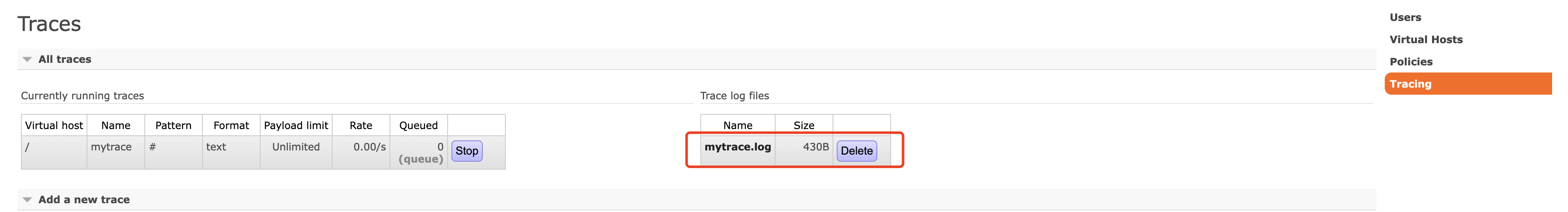1568x212 pixels.
Task: Select the Tracing sidebar item
Action: (x=1410, y=84)
